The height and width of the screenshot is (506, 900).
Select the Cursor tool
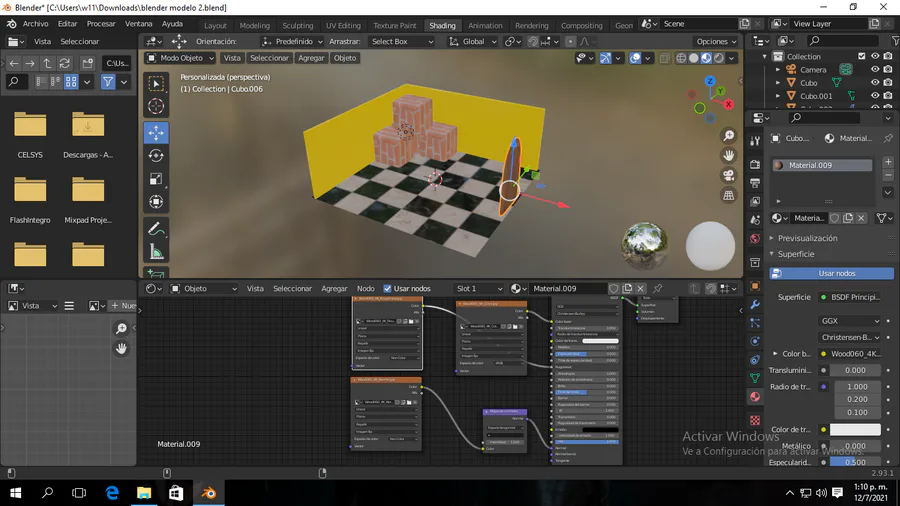pos(156,106)
